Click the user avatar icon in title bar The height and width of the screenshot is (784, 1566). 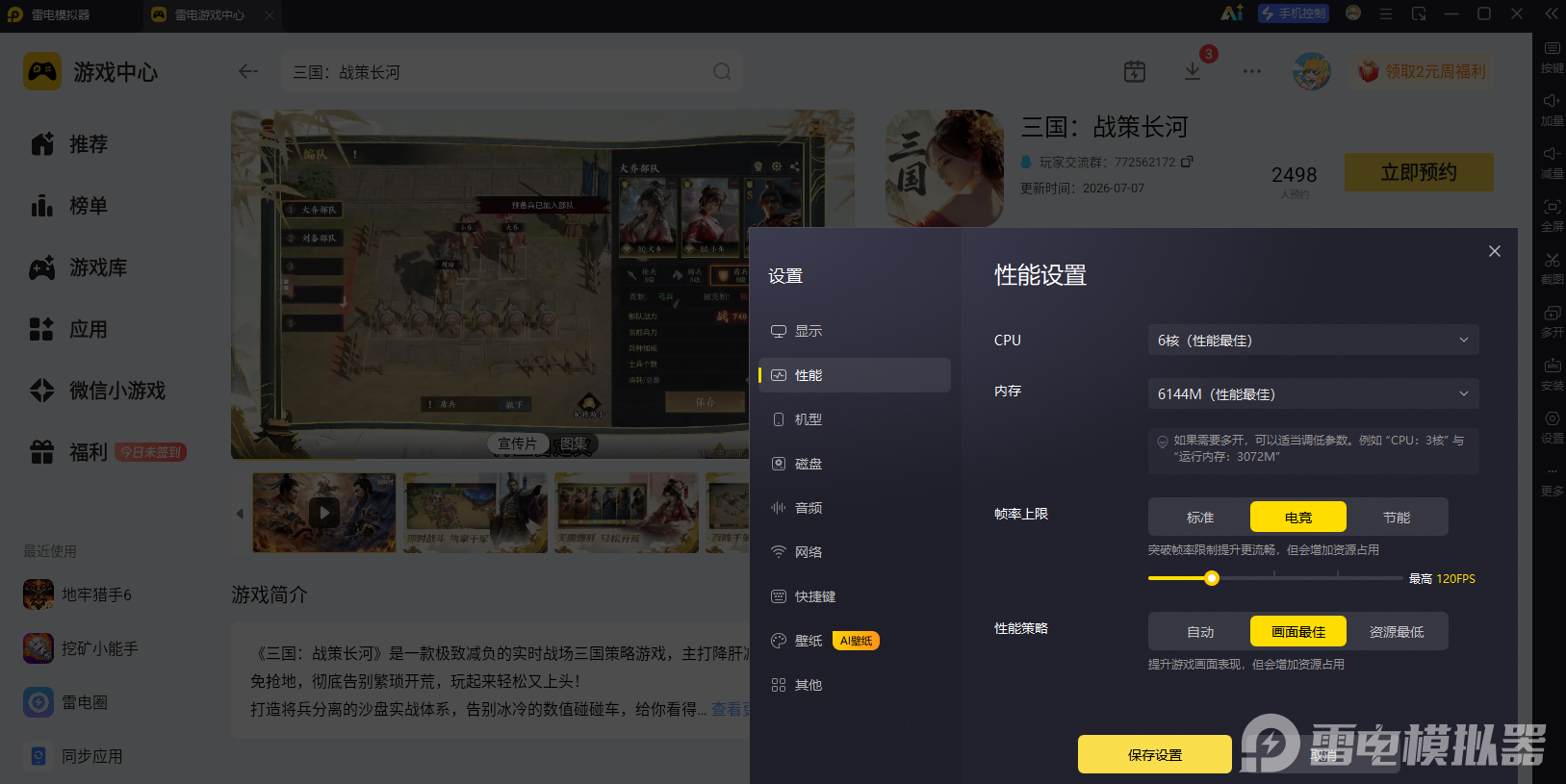pos(1353,13)
